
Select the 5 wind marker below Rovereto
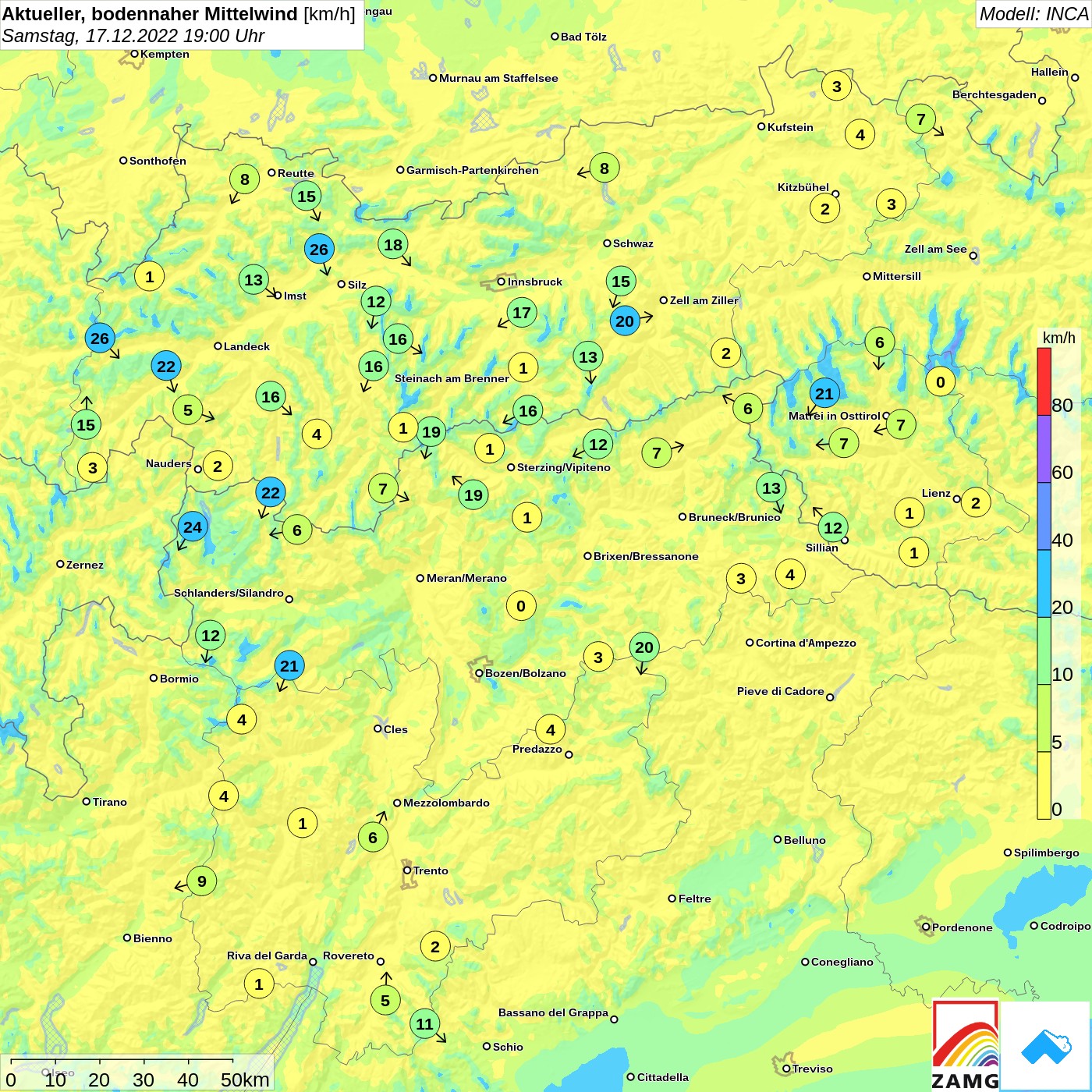click(385, 1001)
